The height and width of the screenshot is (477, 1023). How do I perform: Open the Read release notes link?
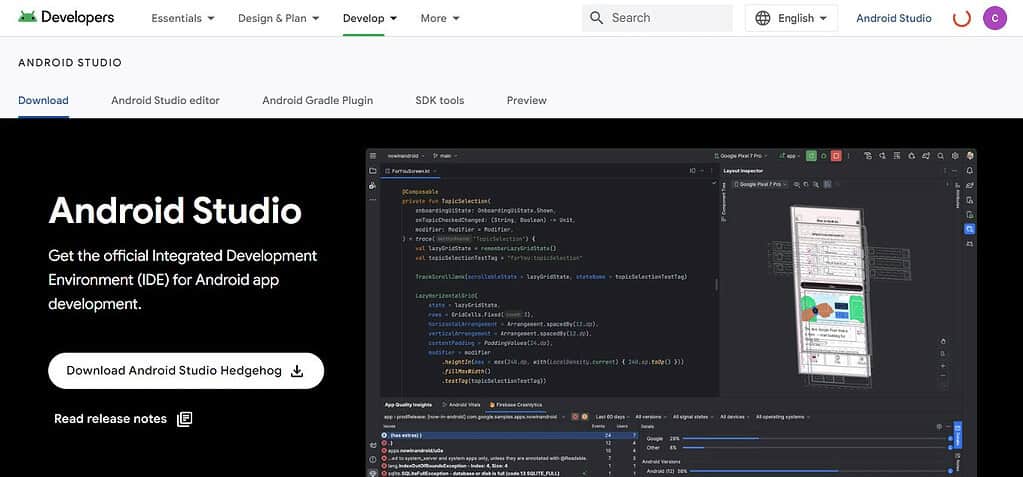point(123,419)
